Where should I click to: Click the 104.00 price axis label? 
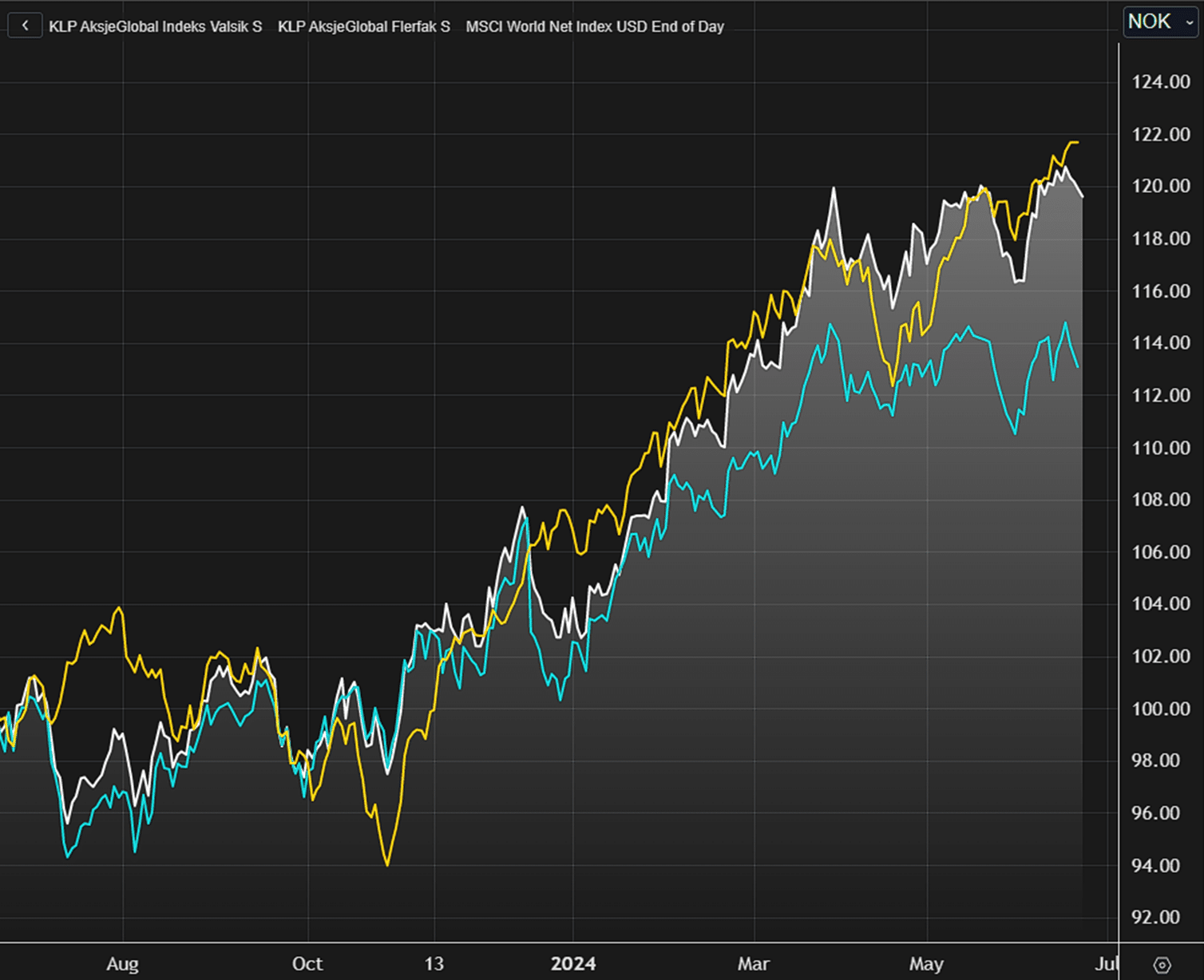tap(1161, 604)
